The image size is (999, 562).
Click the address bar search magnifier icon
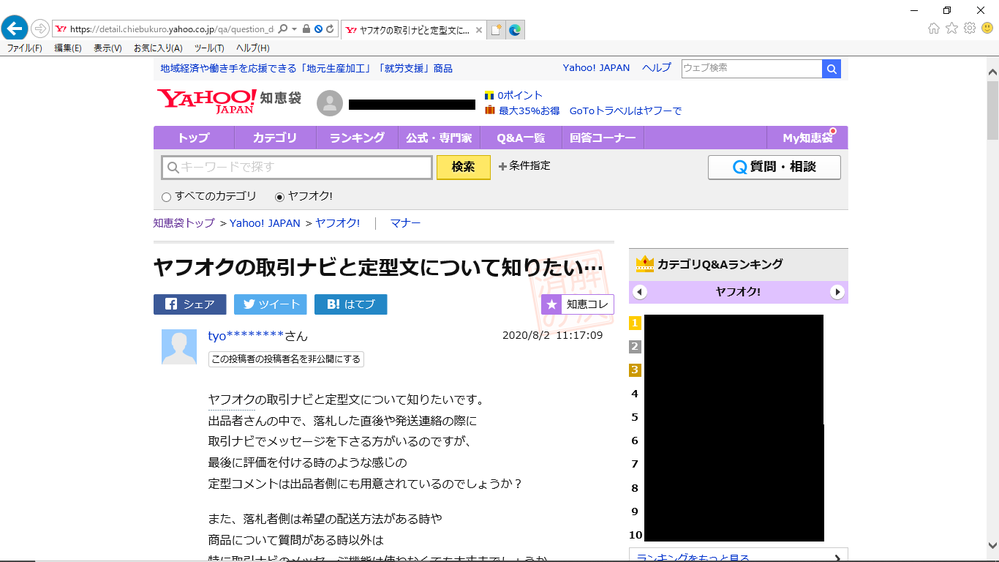click(283, 29)
